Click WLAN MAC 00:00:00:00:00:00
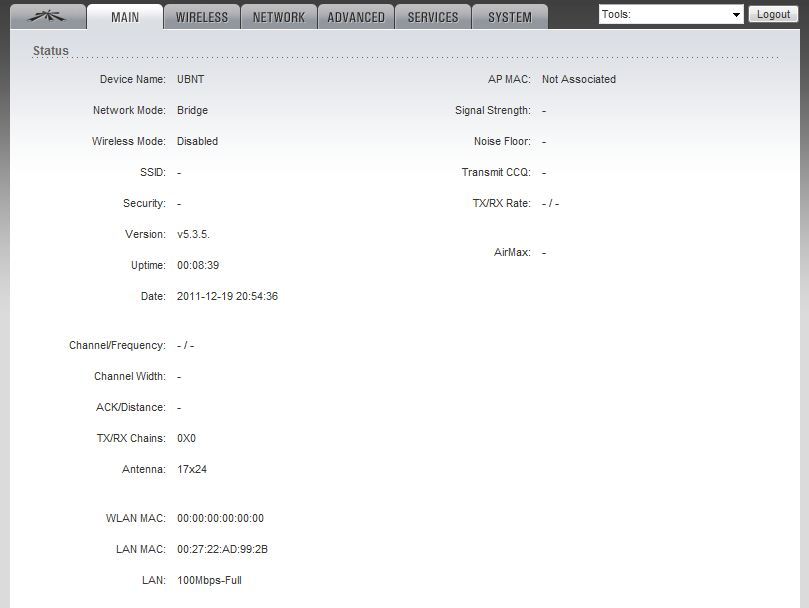The height and width of the screenshot is (608, 809). (220, 518)
